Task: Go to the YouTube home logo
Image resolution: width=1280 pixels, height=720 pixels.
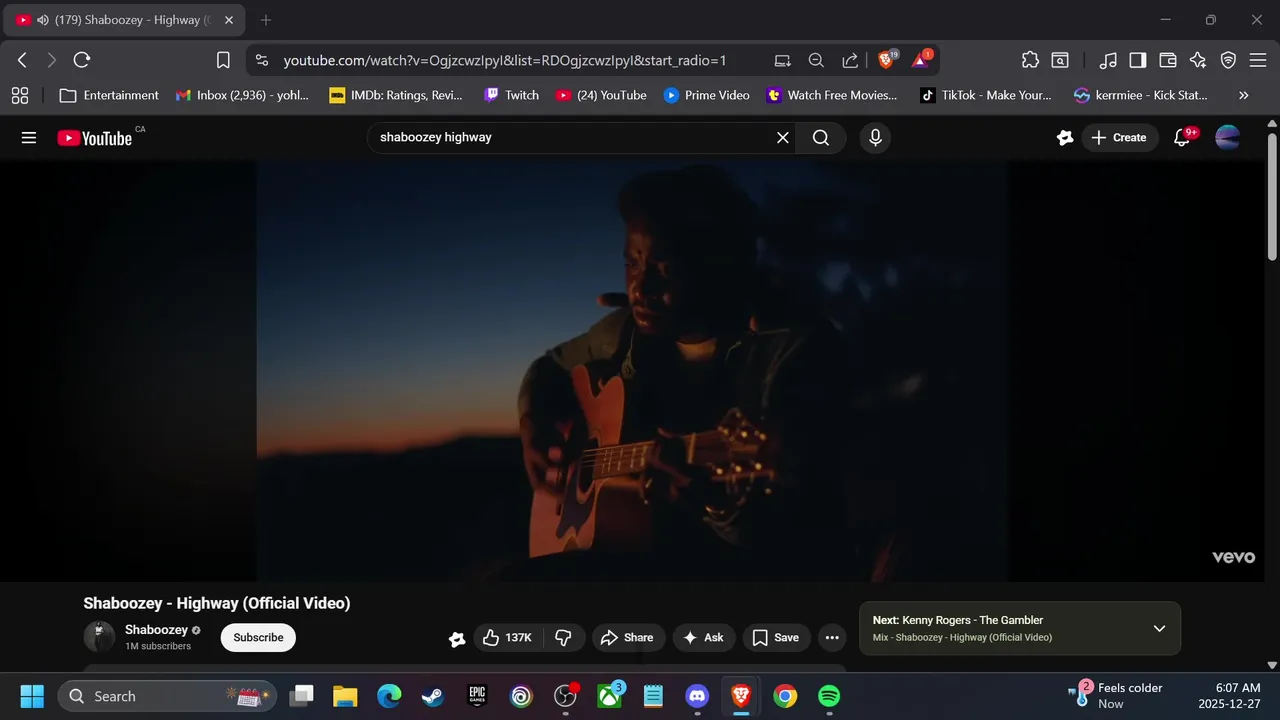Action: [95, 138]
